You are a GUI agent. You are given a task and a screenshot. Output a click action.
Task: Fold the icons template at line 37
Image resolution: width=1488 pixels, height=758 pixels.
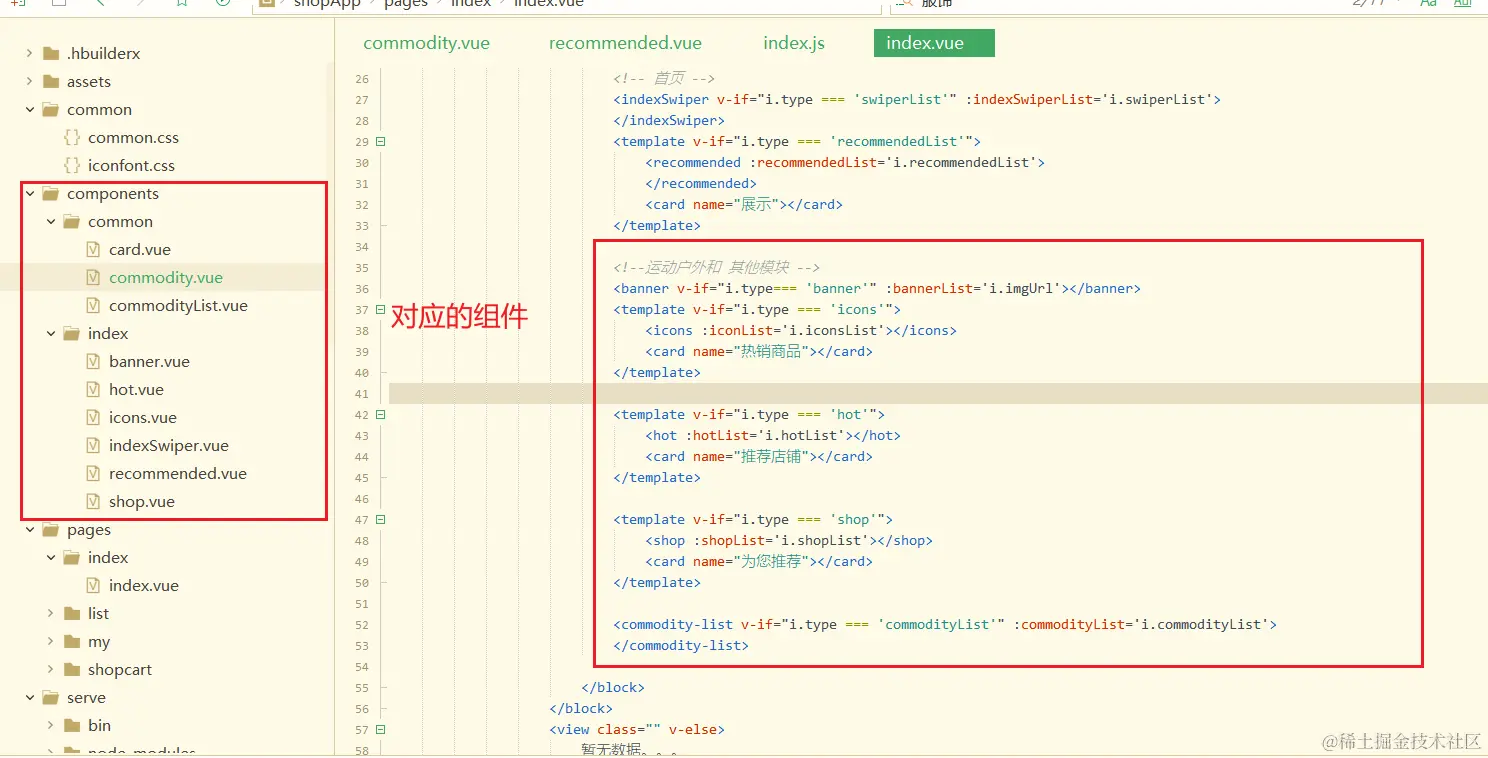coord(380,310)
